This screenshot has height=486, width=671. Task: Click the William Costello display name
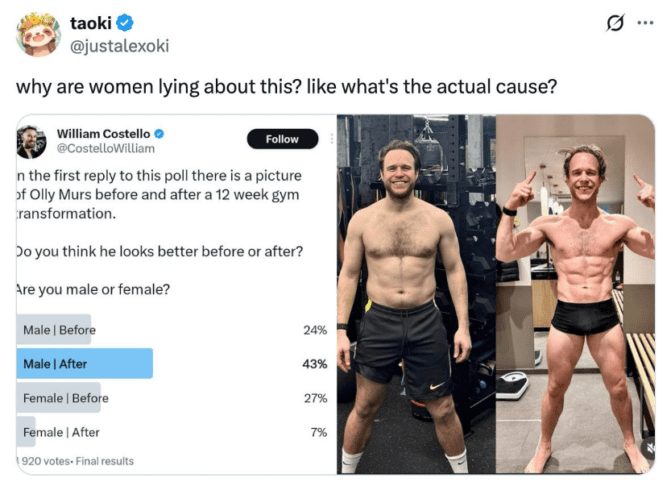[103, 133]
